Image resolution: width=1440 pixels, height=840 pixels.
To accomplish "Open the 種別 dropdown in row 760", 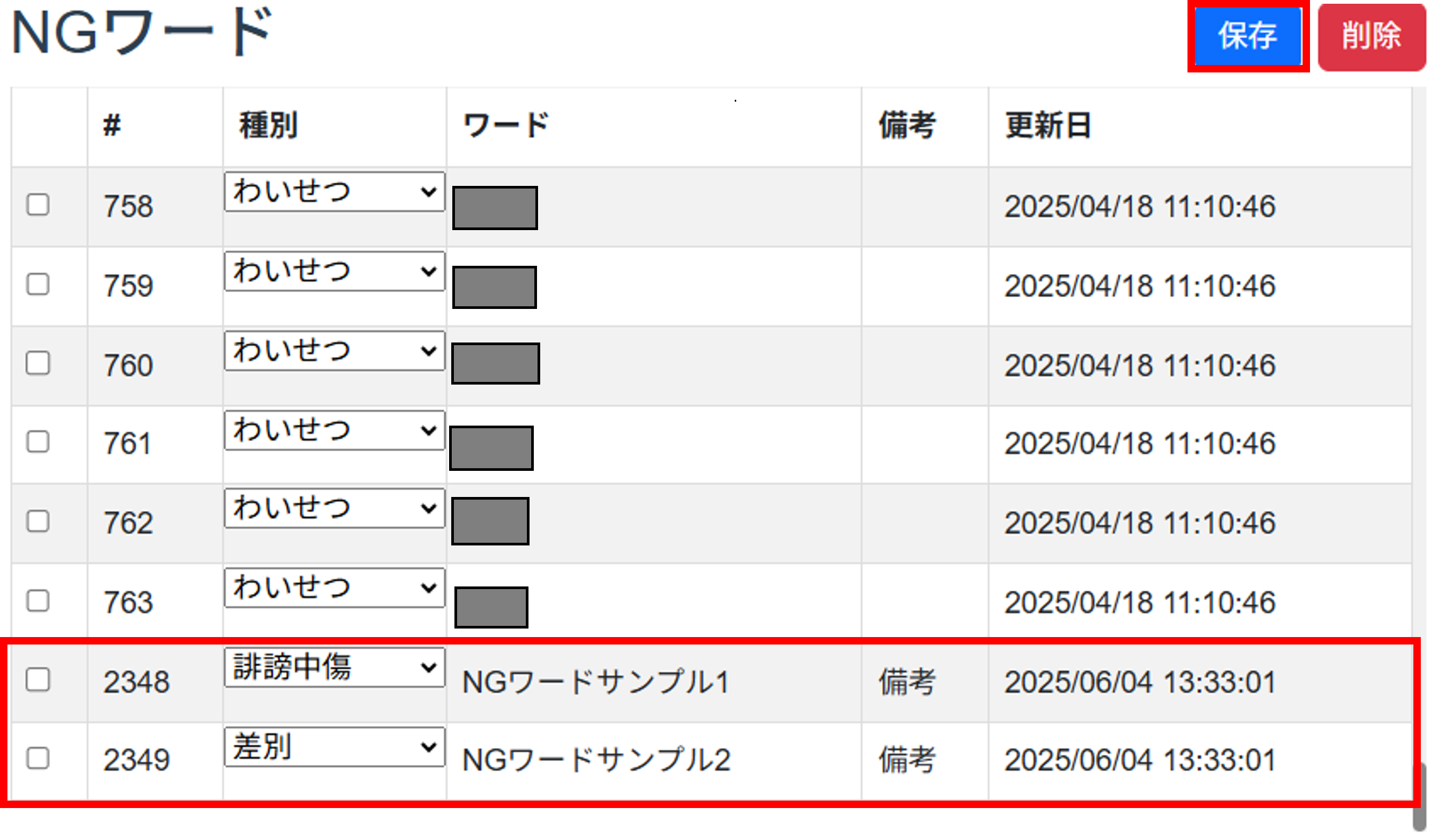I will point(334,351).
